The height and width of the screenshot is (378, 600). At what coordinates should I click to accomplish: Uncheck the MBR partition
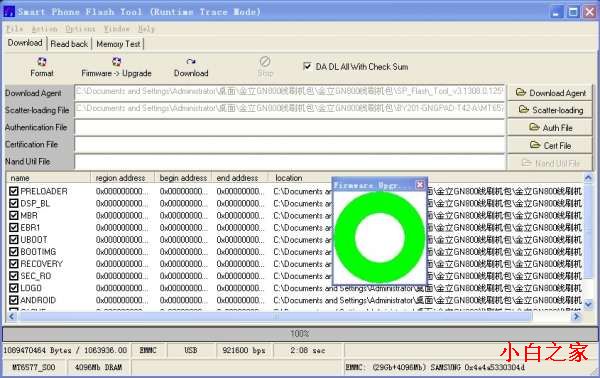click(14, 215)
